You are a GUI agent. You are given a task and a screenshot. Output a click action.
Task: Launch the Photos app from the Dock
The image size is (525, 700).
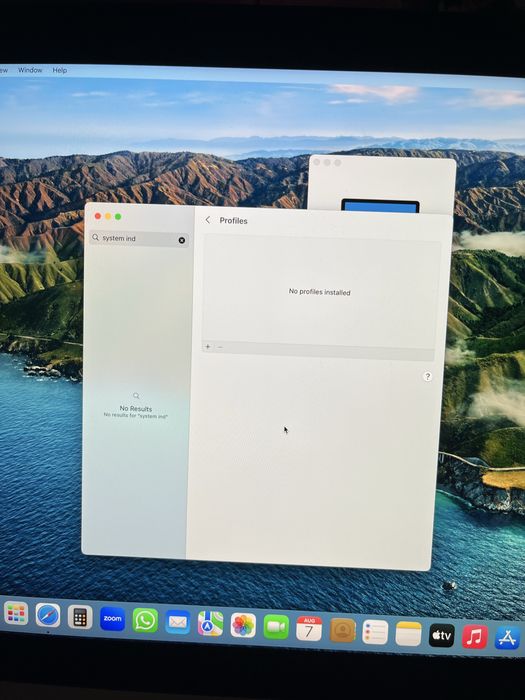243,625
